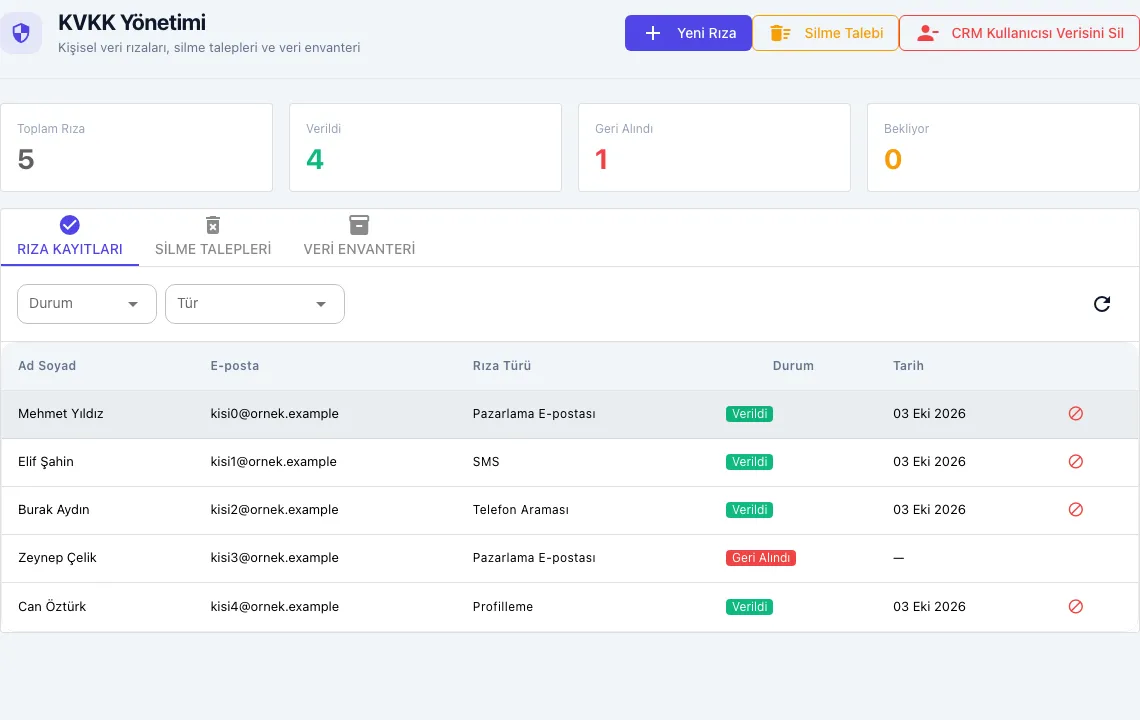Screen dimensions: 1140x720
Task: Click the Ad Soyad column header
Action: click(47, 366)
